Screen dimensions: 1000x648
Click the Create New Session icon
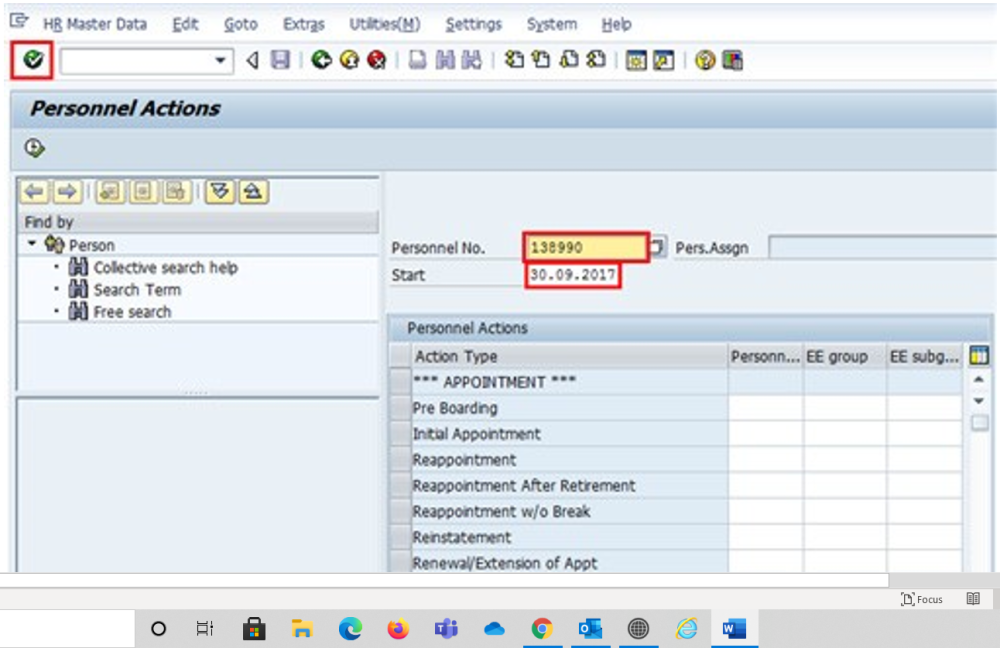coord(636,60)
